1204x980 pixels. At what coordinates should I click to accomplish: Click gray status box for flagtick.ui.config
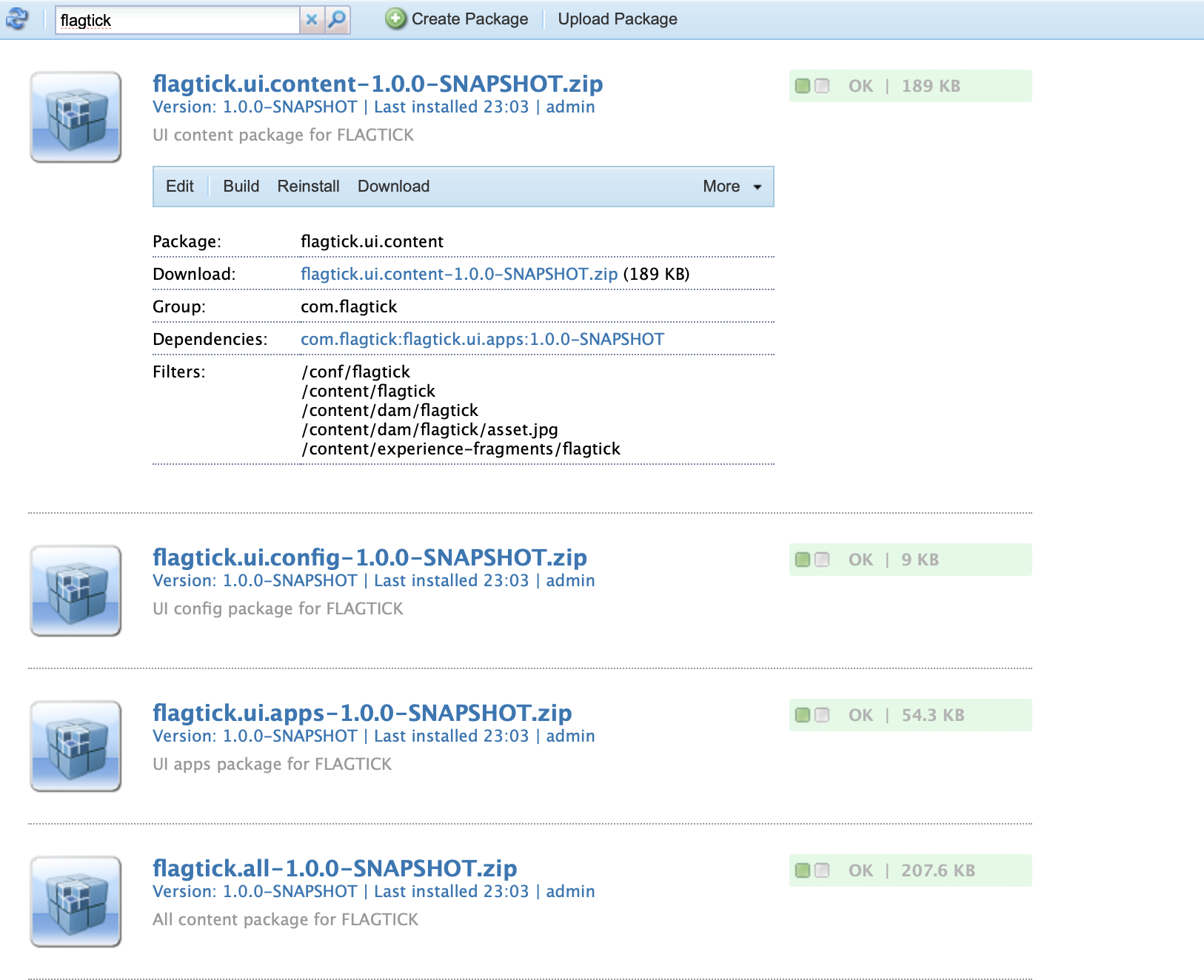click(822, 560)
